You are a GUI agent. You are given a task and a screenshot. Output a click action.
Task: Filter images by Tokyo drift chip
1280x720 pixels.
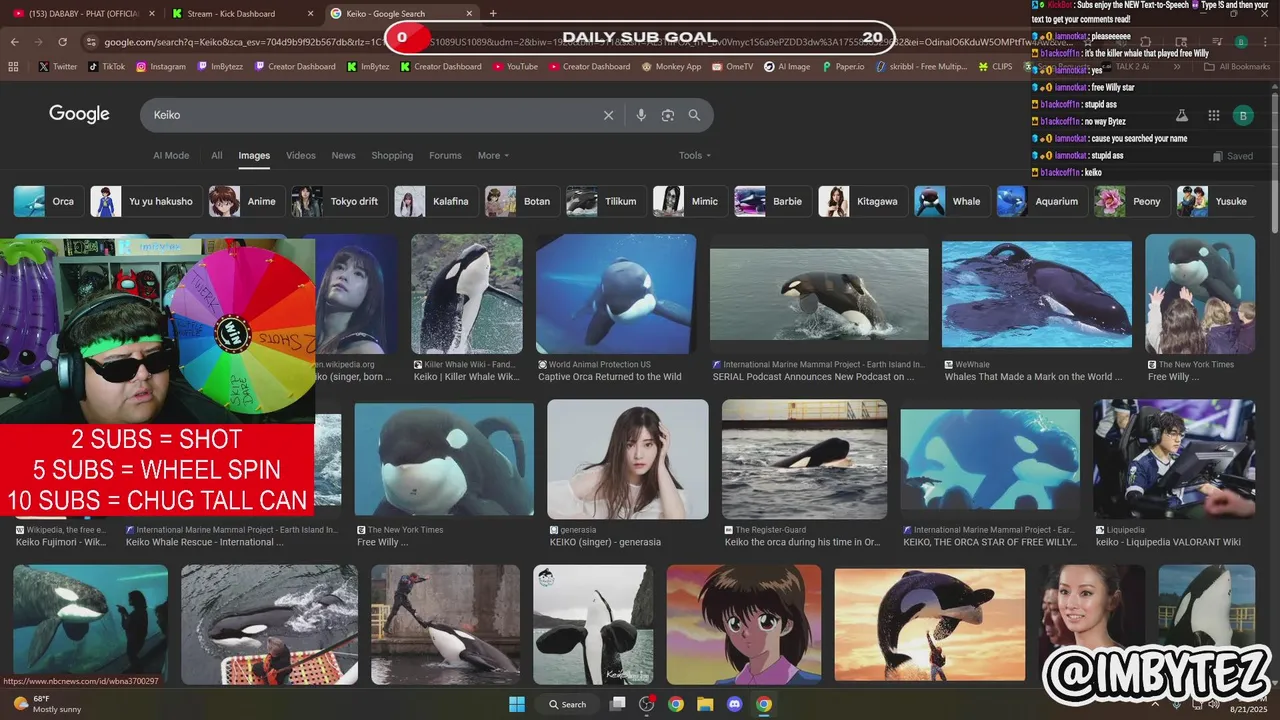338,201
